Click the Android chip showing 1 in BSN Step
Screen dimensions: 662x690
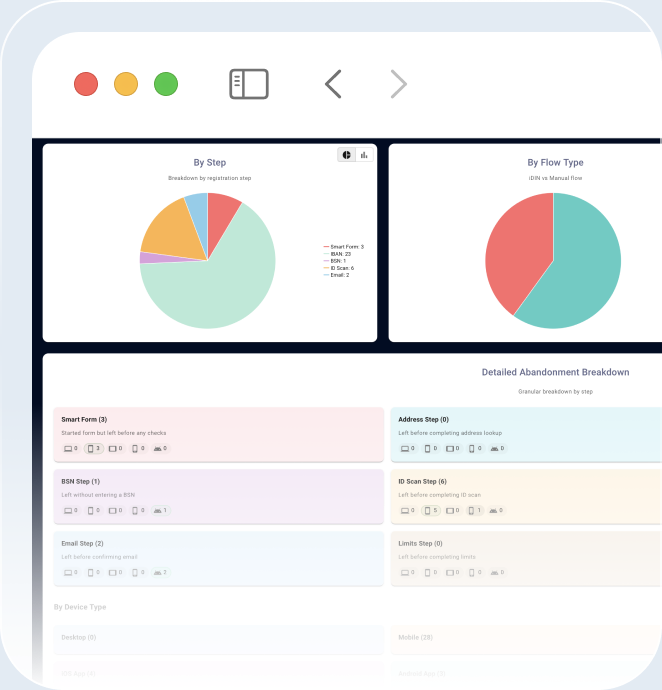161,510
